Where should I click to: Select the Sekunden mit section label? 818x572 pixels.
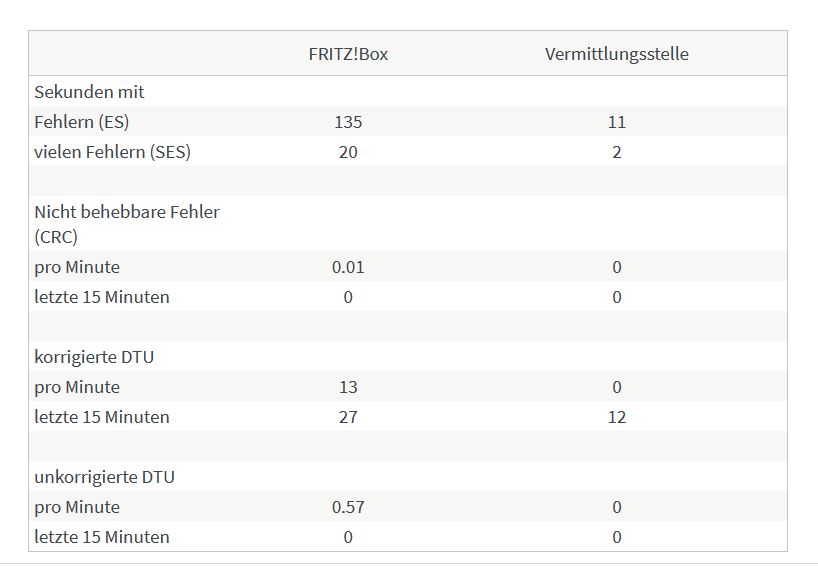pyautogui.click(x=89, y=92)
